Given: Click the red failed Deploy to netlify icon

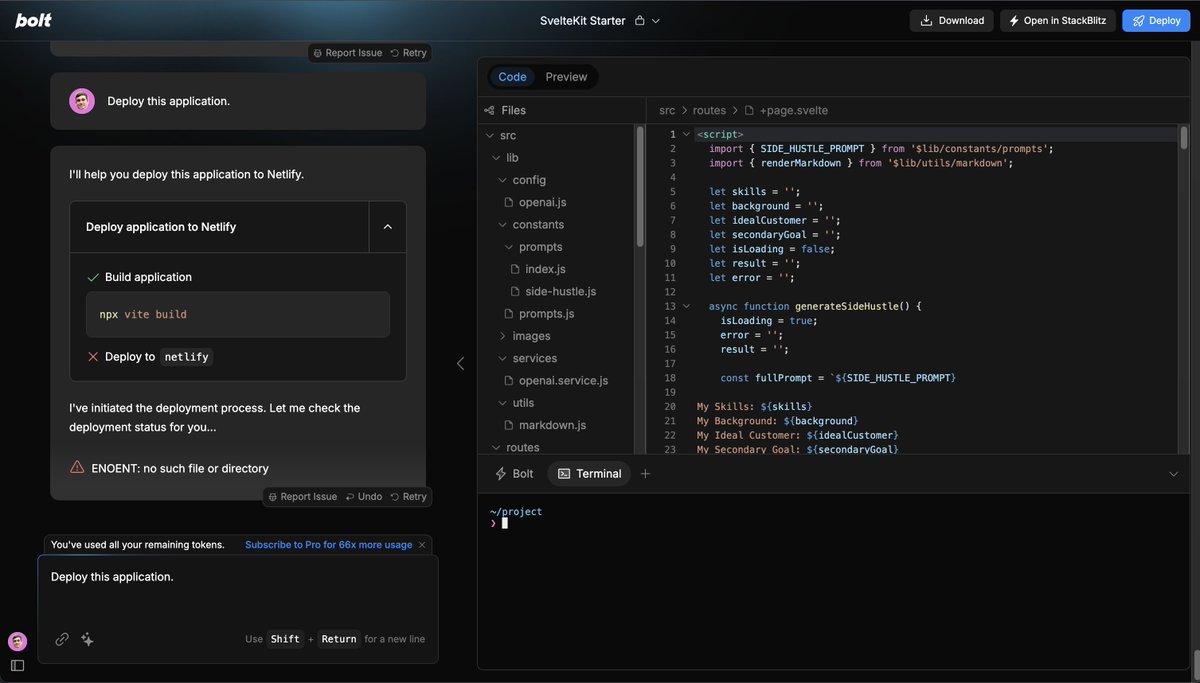Looking at the screenshot, I should click(93, 356).
